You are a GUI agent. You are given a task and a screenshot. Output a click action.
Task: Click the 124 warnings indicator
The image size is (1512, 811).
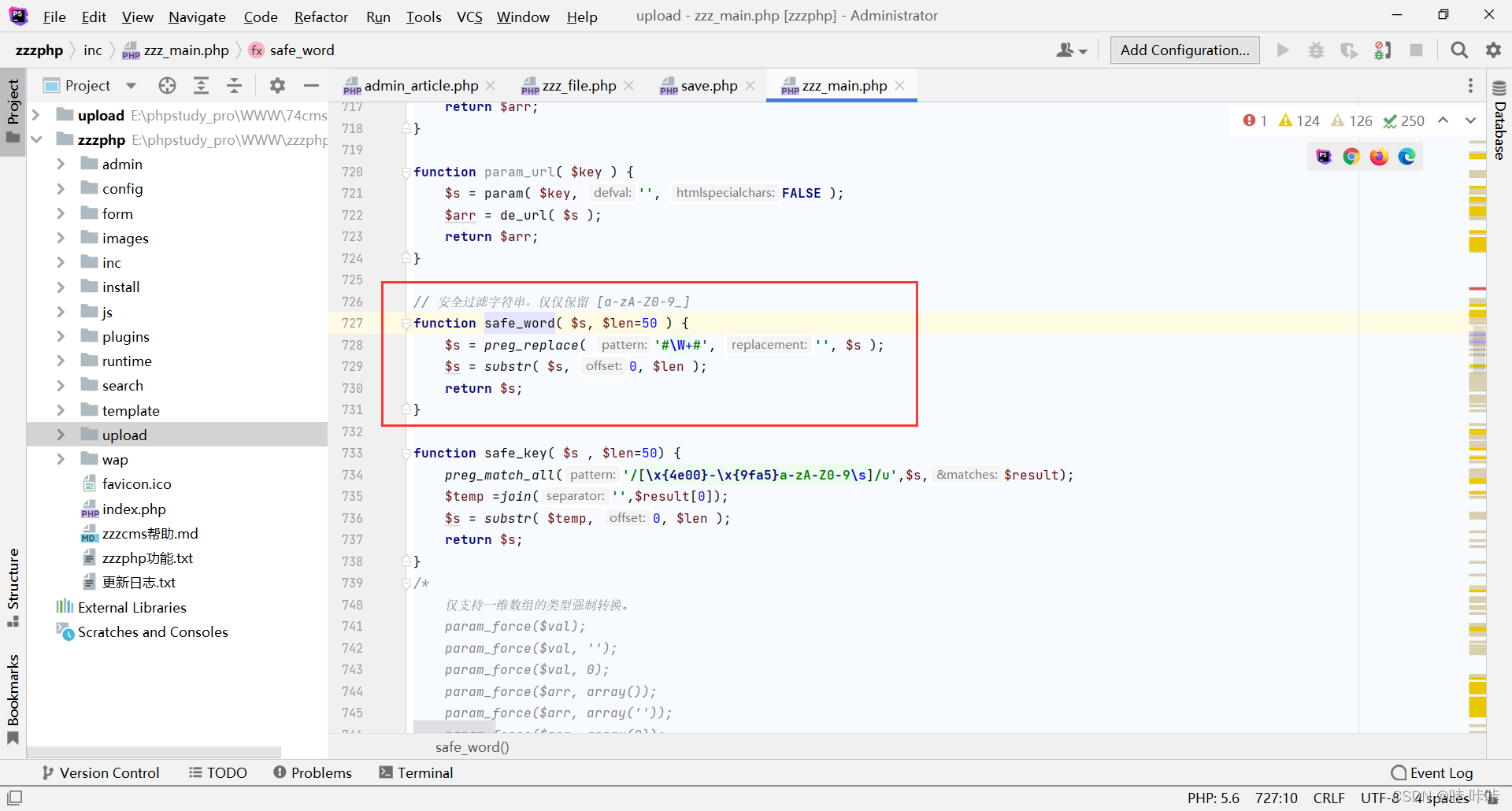[x=1299, y=120]
